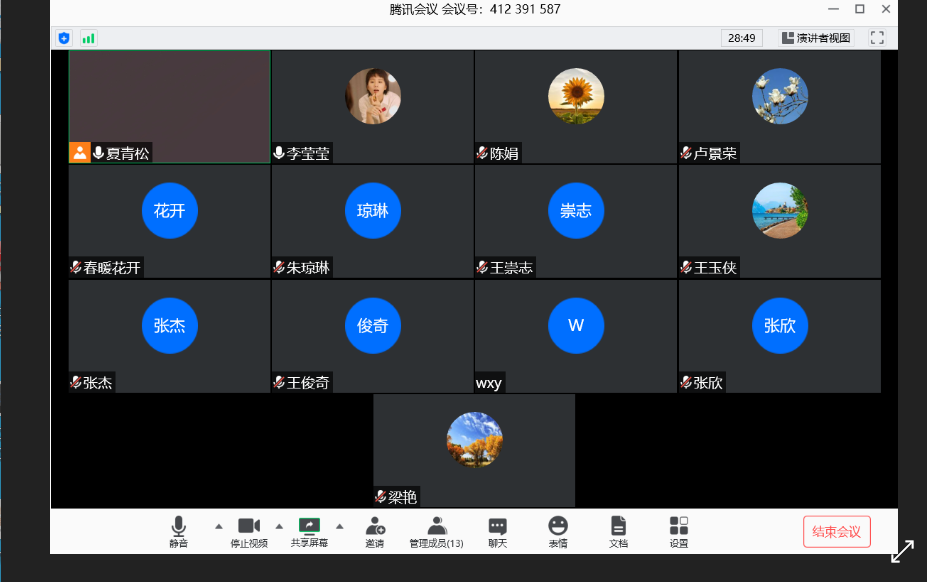Open the settings grid icon
This screenshot has height=582, width=927.
[x=679, y=525]
